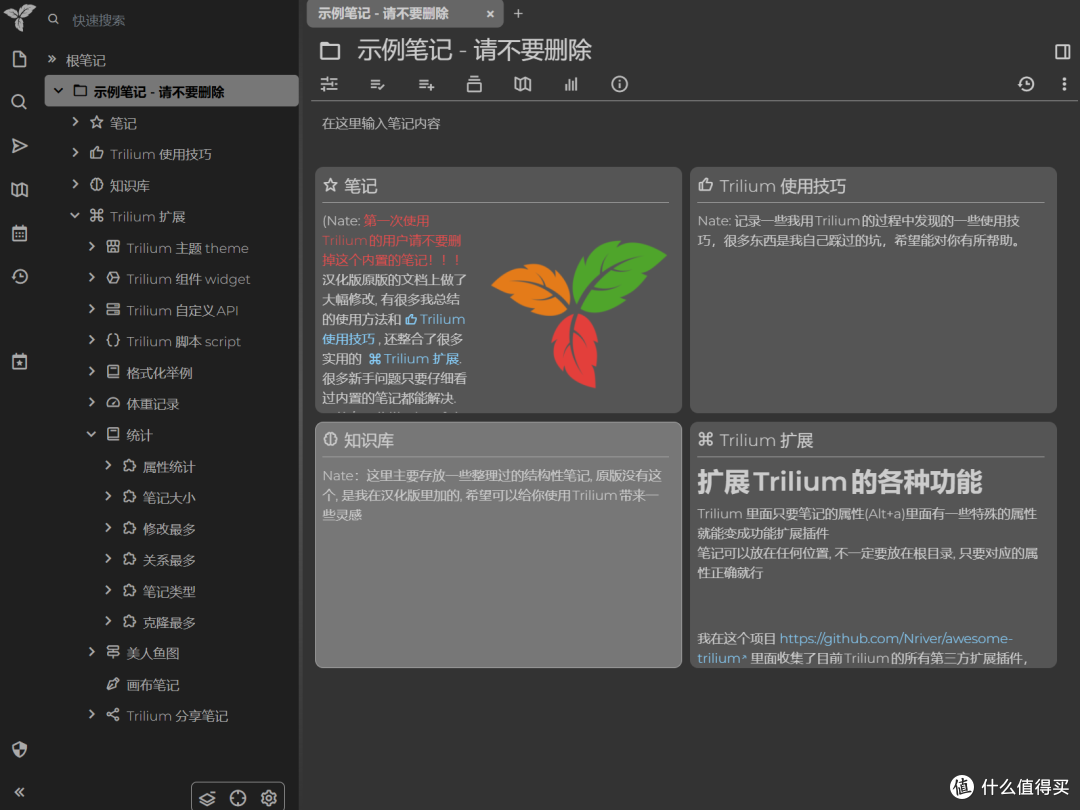Collapse the sidebar with the double-chevron icon
Screen dimensions: 1080x810
pyautogui.click(x=19, y=792)
